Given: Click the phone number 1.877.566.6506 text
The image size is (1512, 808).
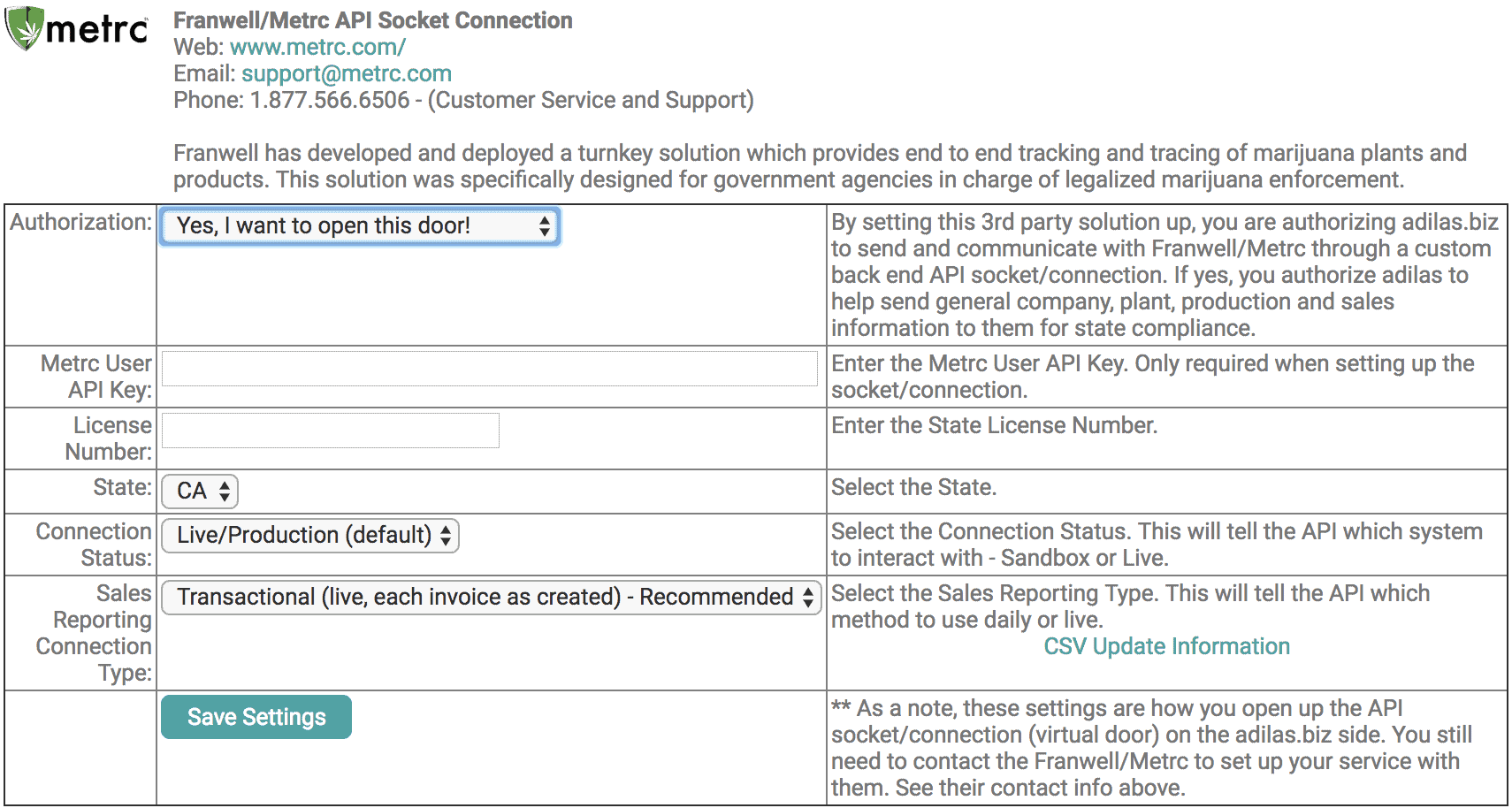Looking at the screenshot, I should [330, 100].
